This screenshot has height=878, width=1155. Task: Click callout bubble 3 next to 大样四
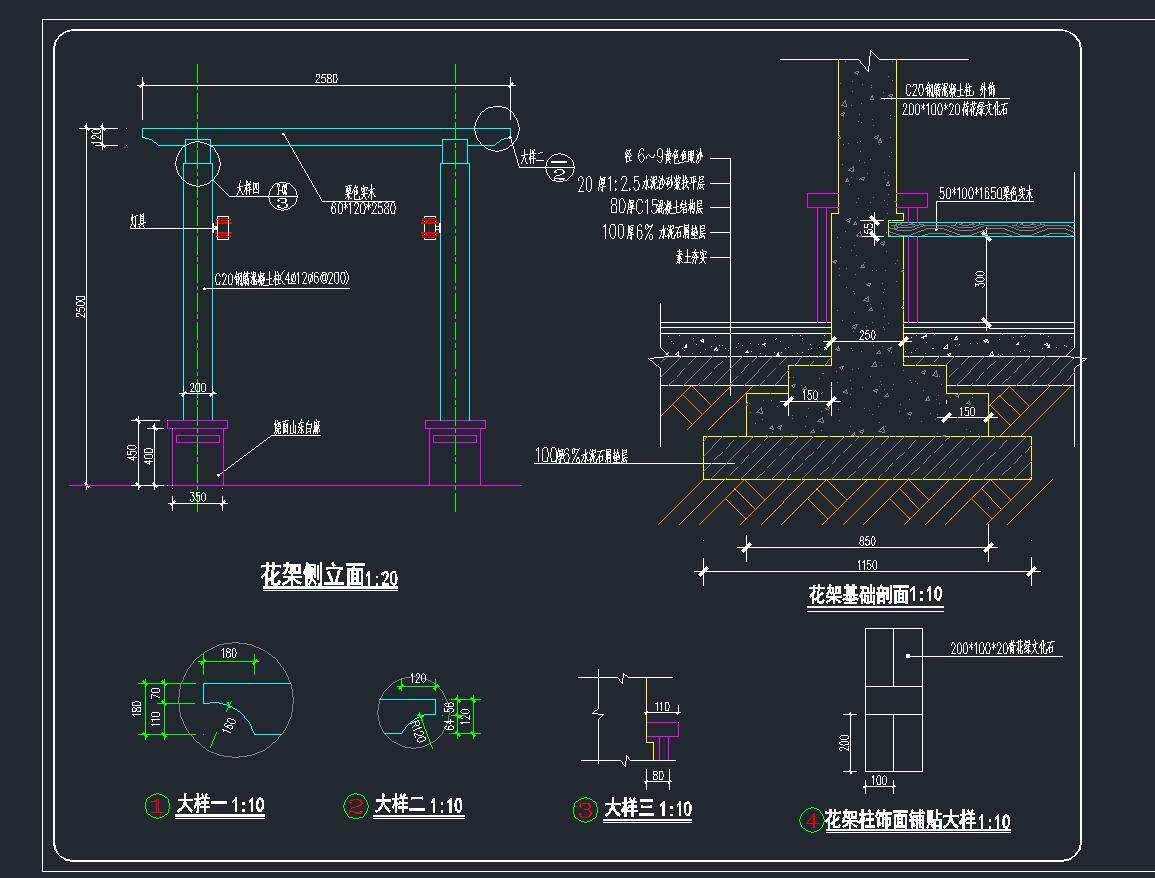tap(283, 196)
